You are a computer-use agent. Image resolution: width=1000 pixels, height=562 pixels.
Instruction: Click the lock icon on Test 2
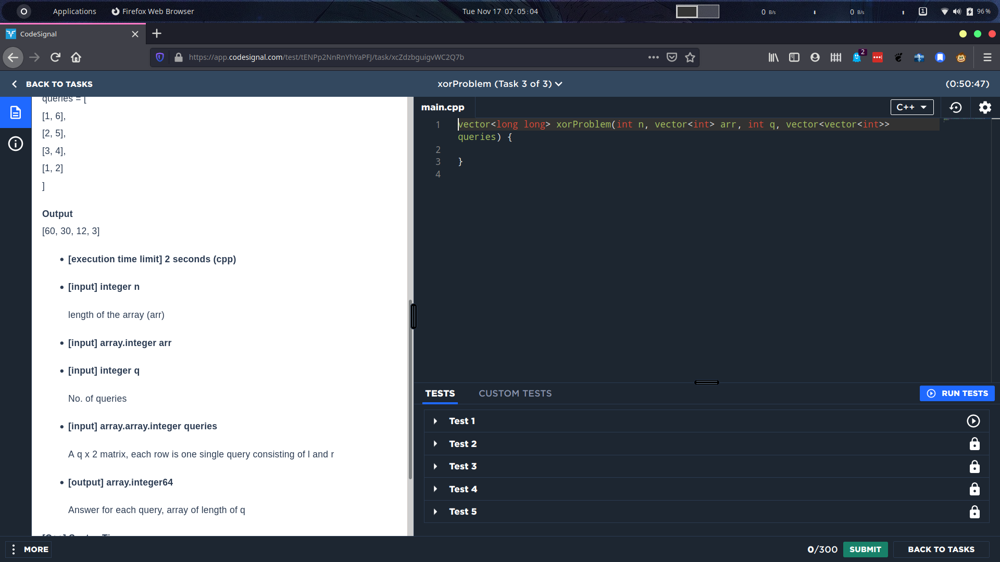point(974,444)
